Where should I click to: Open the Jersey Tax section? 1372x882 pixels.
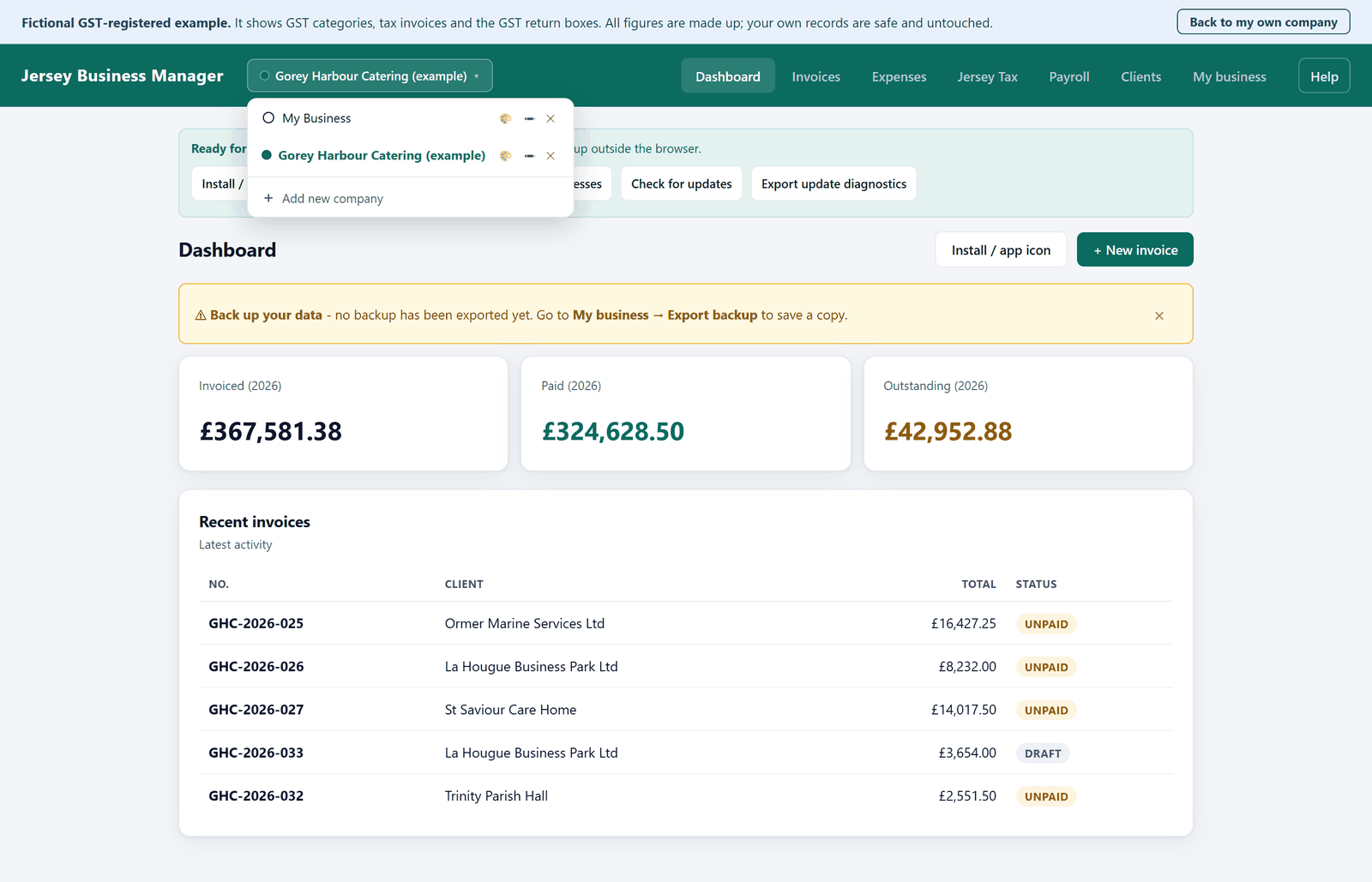[988, 76]
